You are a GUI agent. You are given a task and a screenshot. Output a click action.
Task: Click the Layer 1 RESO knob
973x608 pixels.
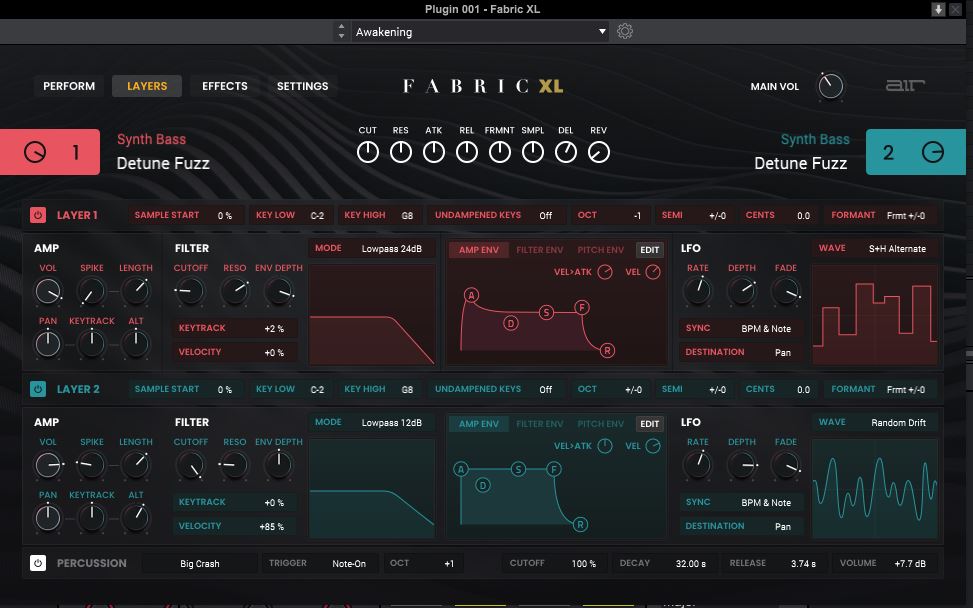pos(235,291)
